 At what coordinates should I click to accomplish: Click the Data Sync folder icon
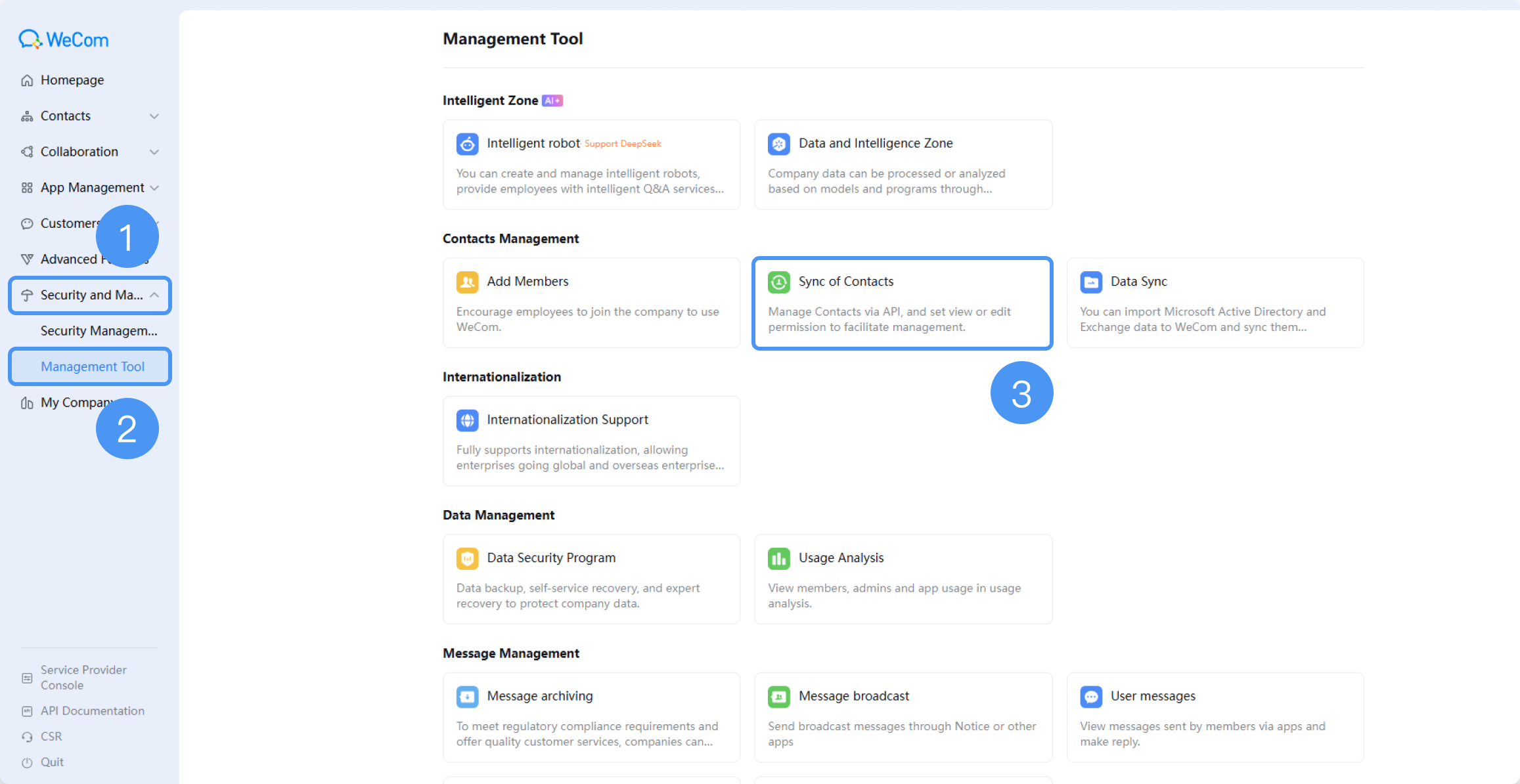tap(1090, 282)
